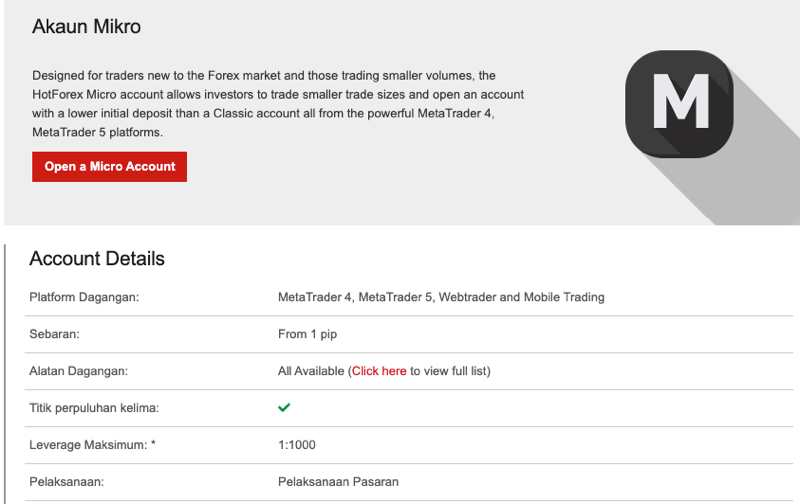Click the HotForex Micro account description paragraph

tap(278, 104)
